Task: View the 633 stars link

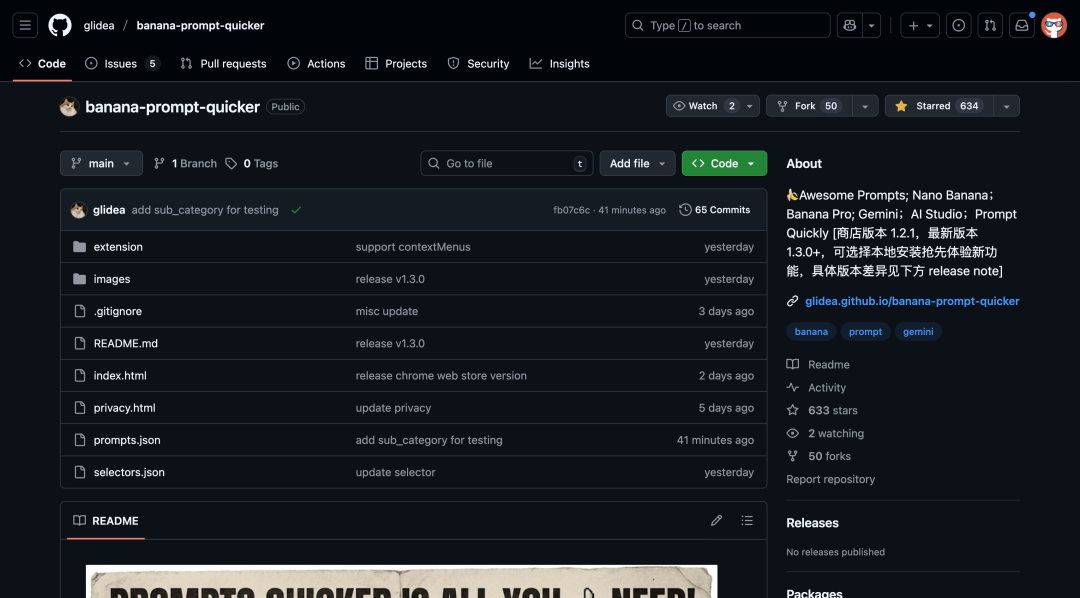Action: (822, 410)
